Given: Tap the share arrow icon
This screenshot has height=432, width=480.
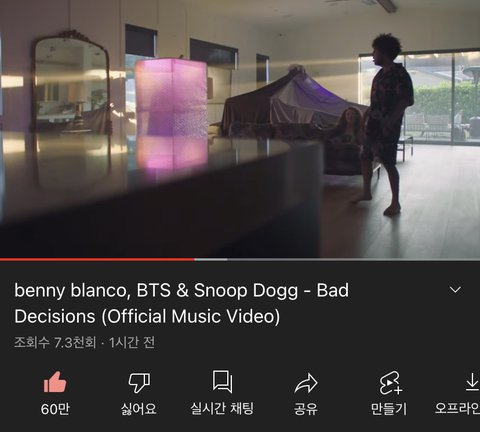Looking at the screenshot, I should pos(306,383).
